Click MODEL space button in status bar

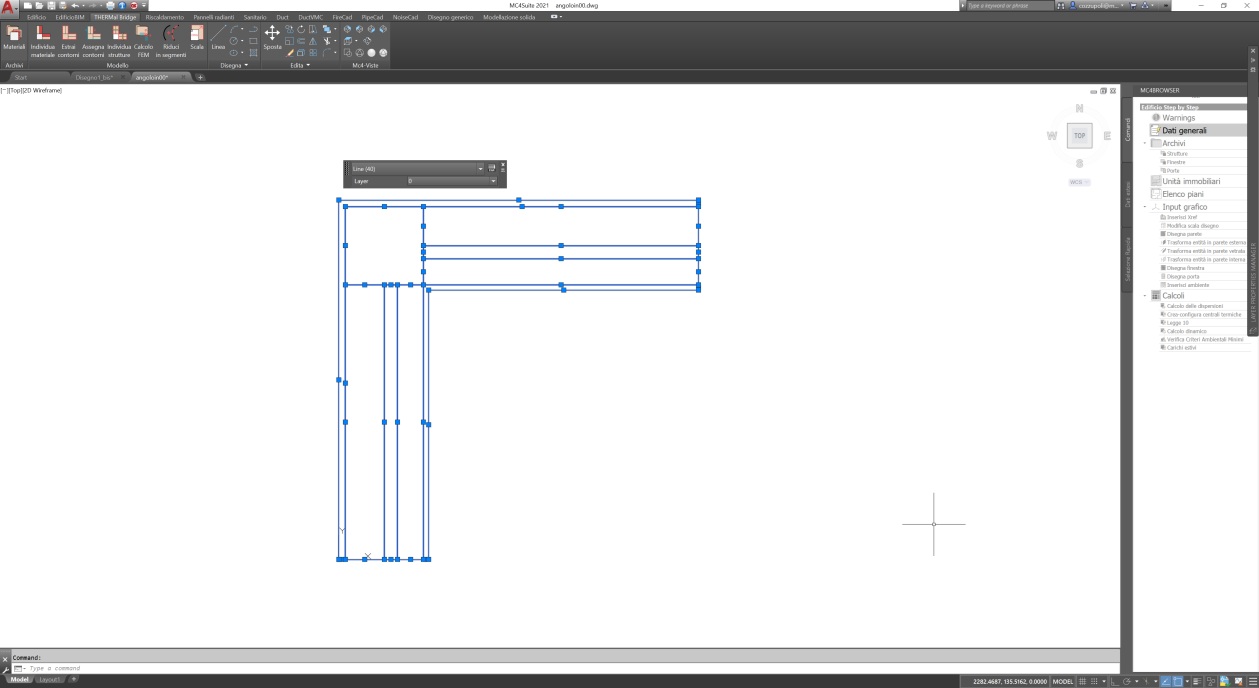1062,681
